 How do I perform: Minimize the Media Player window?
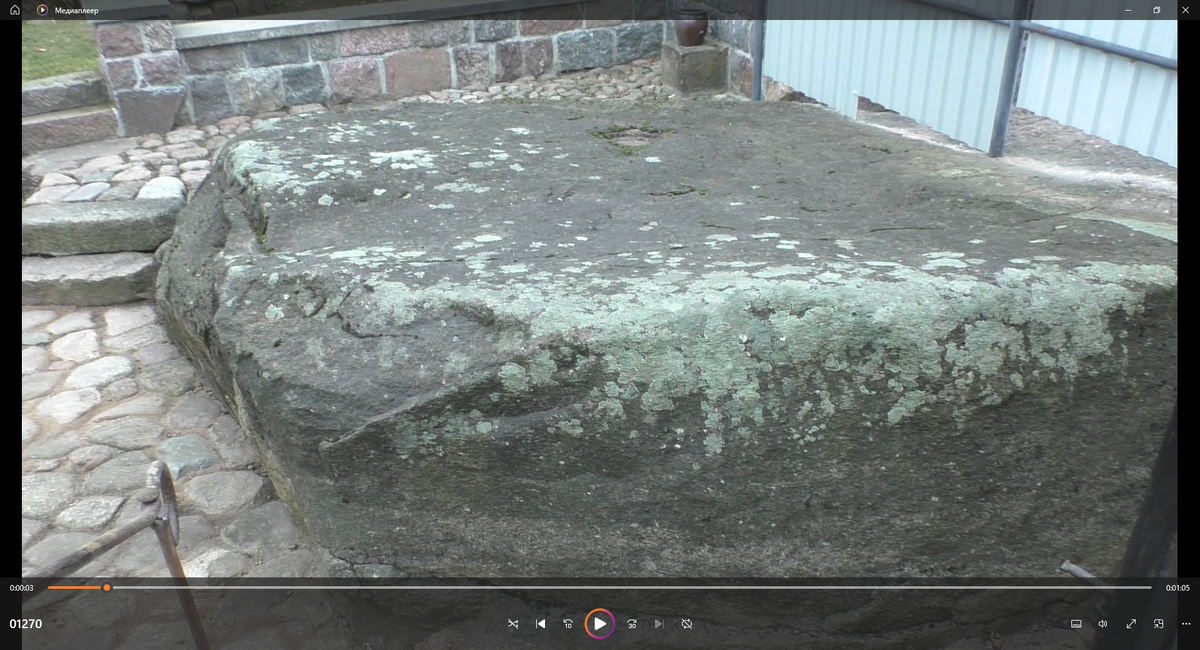(x=1130, y=10)
